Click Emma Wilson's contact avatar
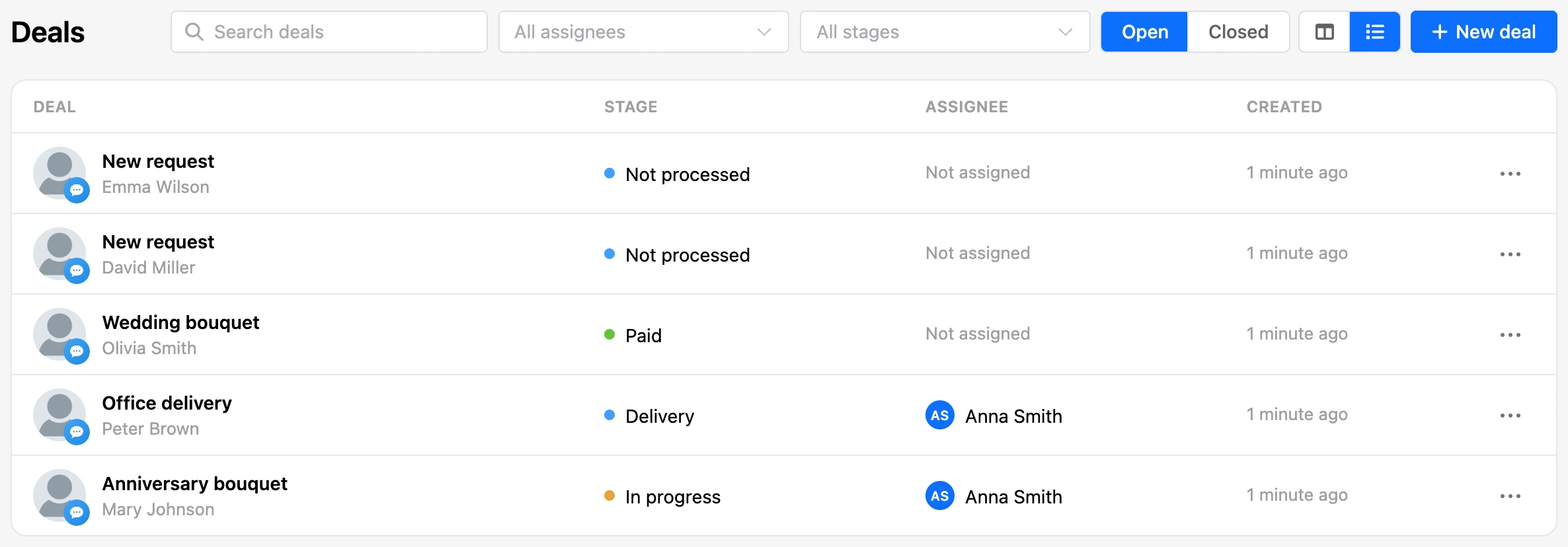Viewport: 1568px width, 547px height. (x=60, y=174)
